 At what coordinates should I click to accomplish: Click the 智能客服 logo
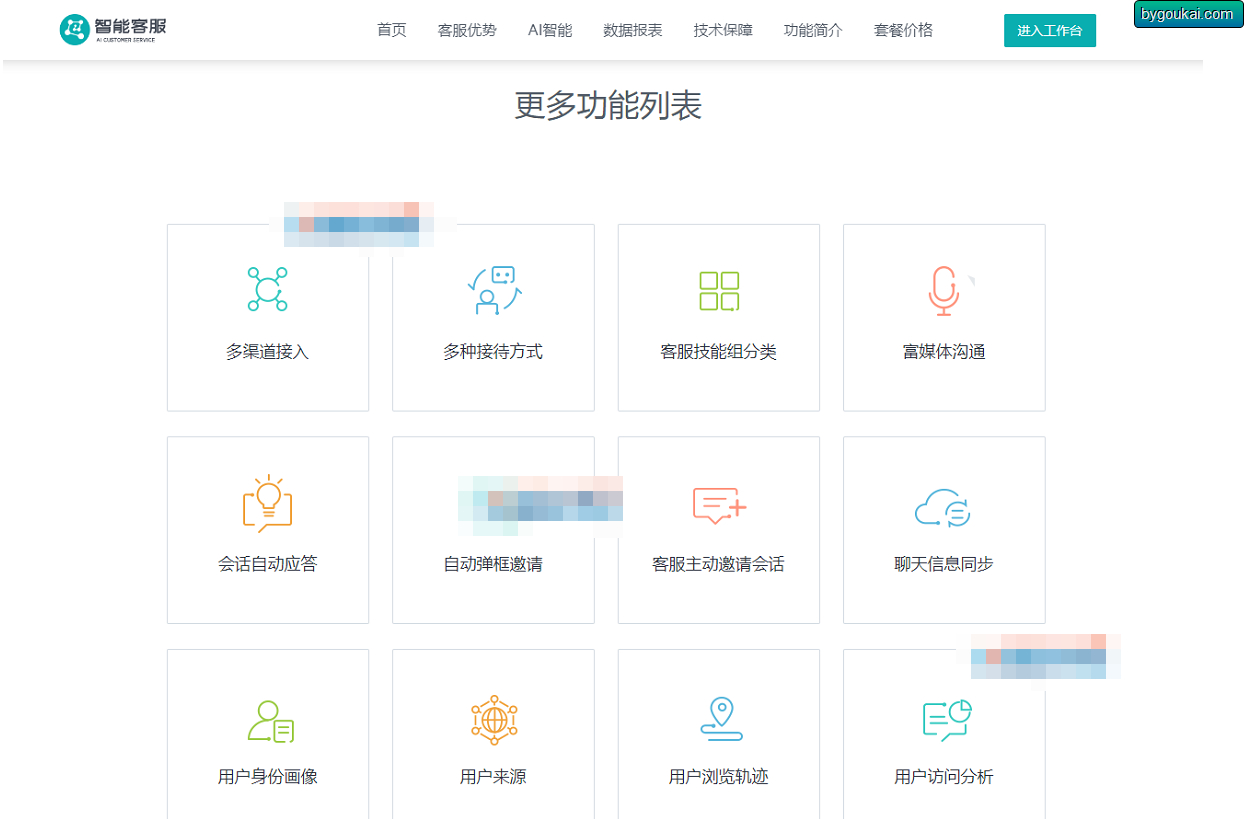pos(113,29)
